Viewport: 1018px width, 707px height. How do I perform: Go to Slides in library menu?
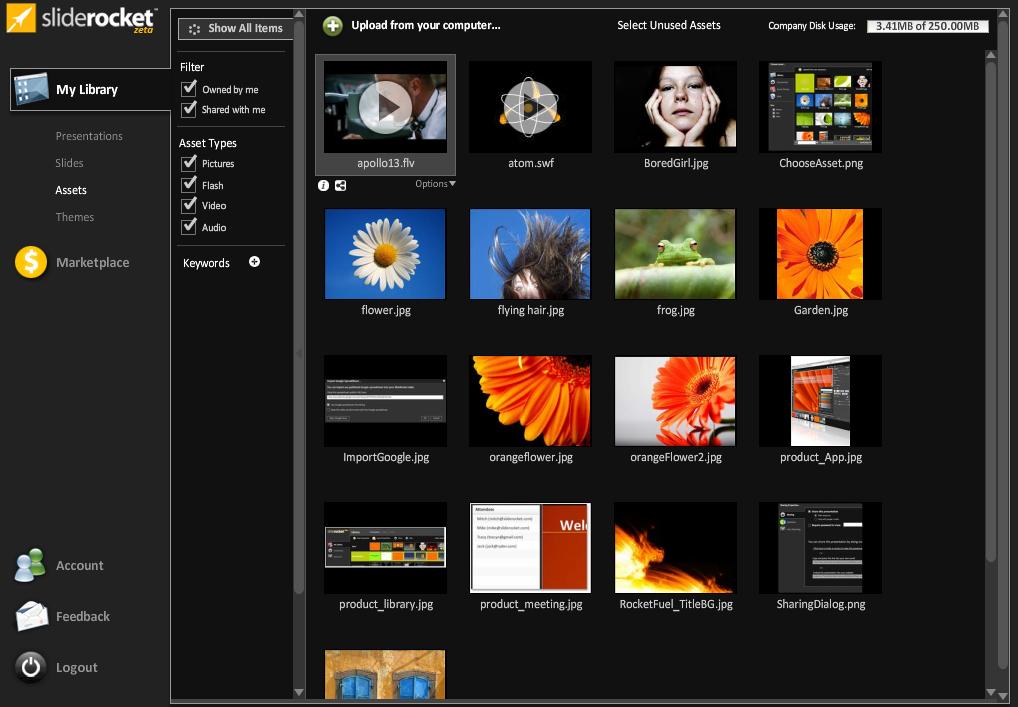(x=69, y=163)
